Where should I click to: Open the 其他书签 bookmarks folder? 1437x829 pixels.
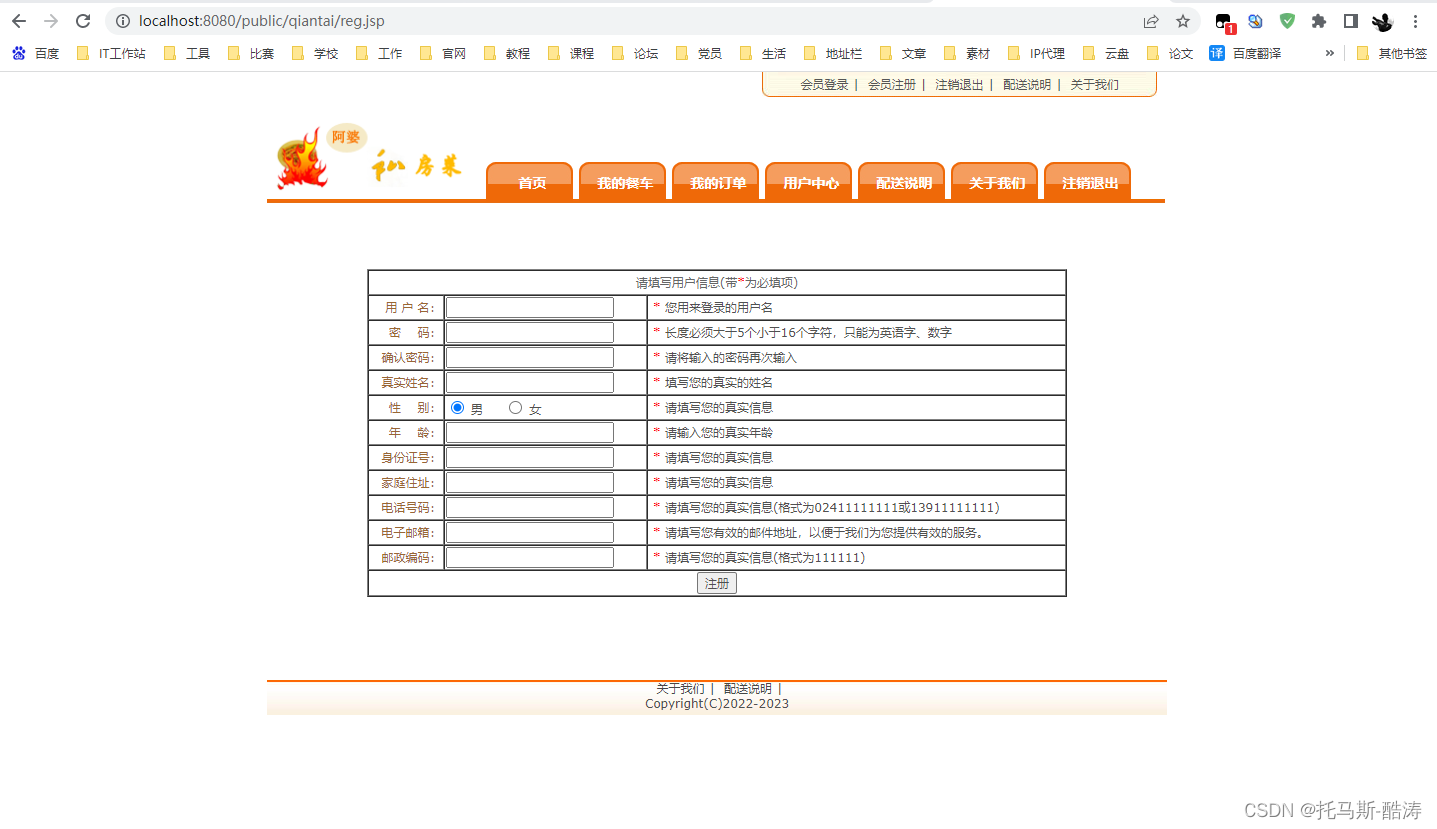1392,53
